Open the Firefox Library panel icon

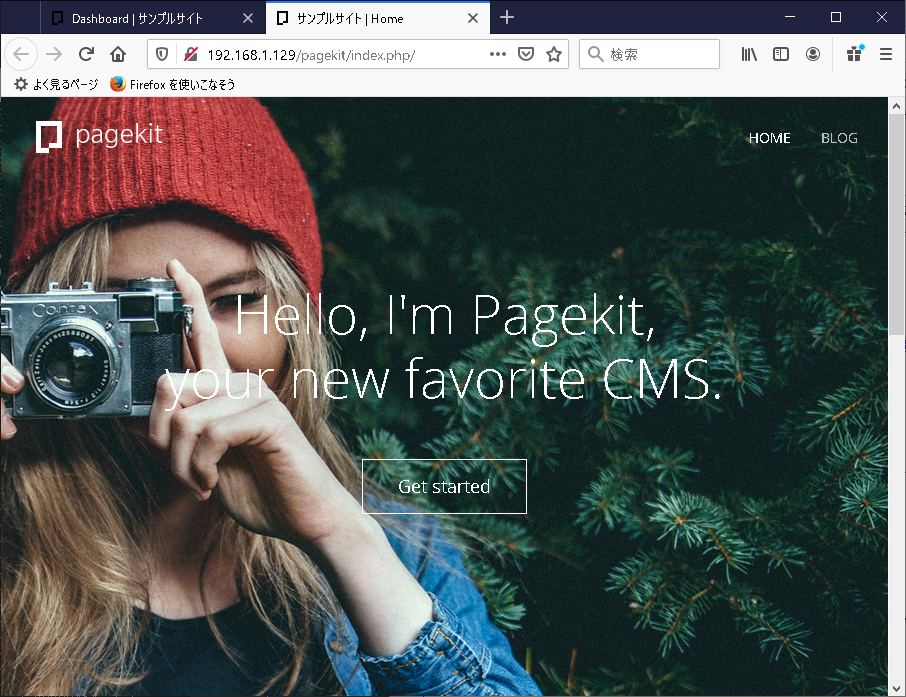(x=748, y=54)
